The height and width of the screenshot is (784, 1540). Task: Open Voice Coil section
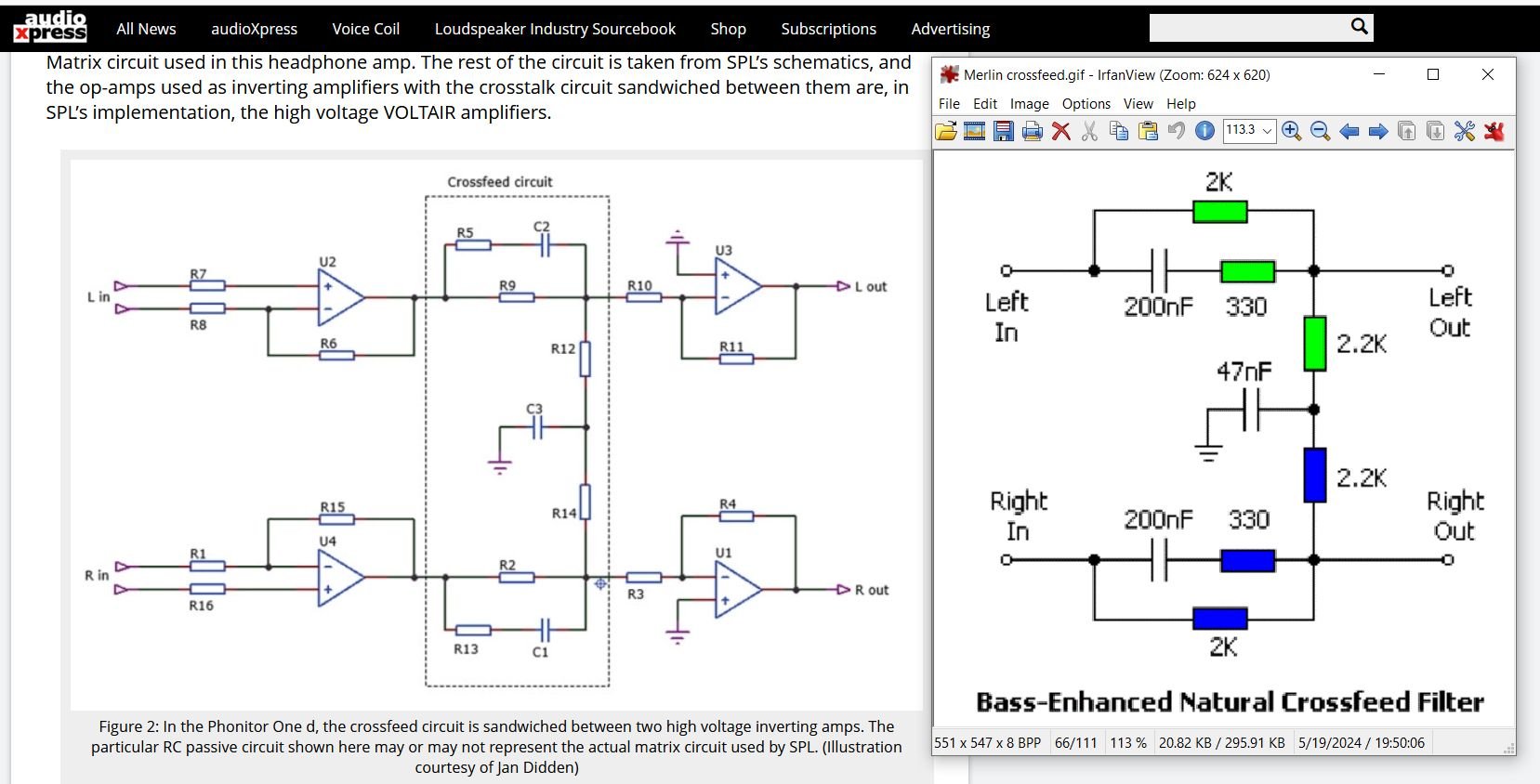[x=366, y=29]
